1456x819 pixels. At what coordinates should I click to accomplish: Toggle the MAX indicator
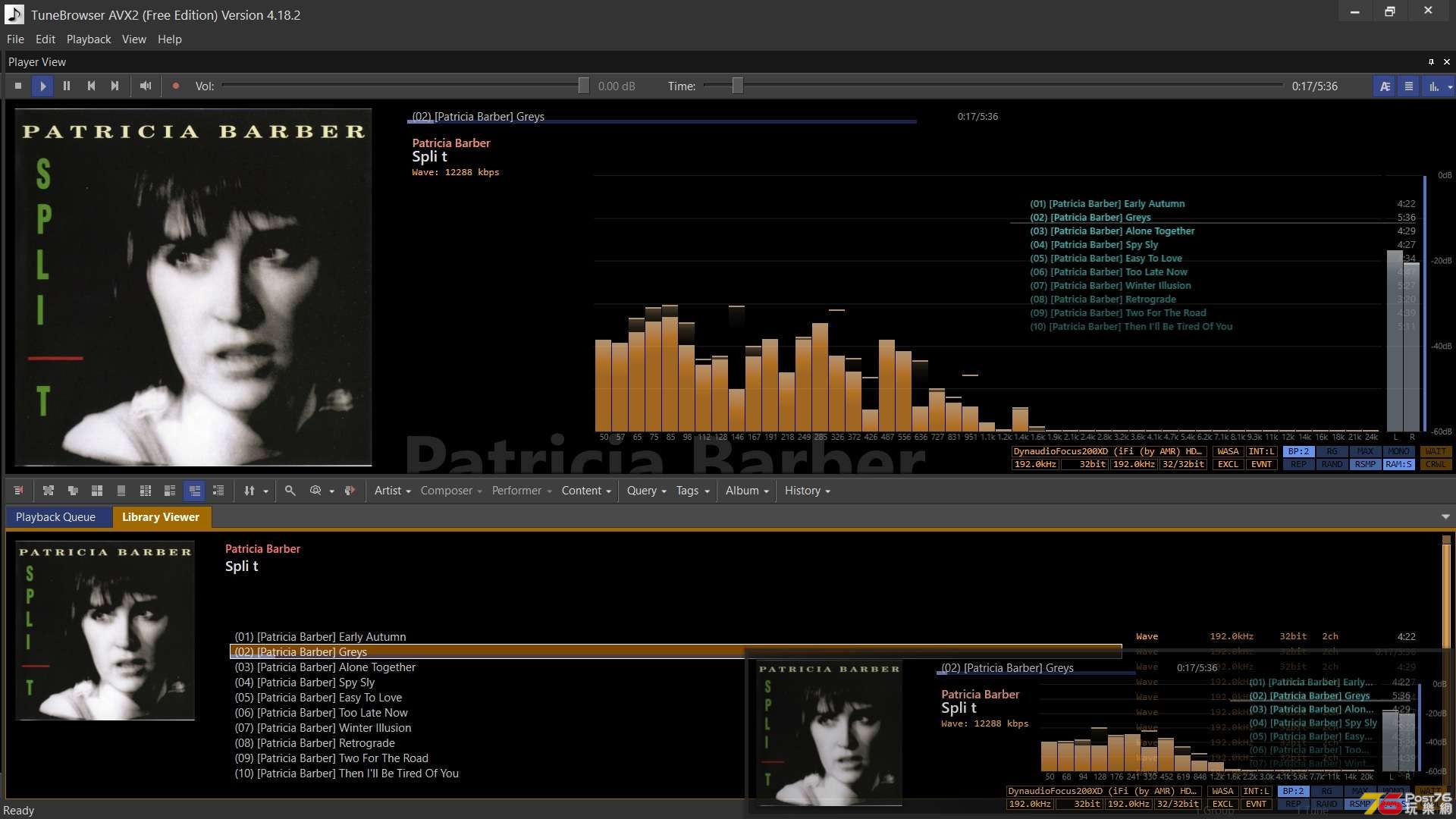[x=1365, y=451]
